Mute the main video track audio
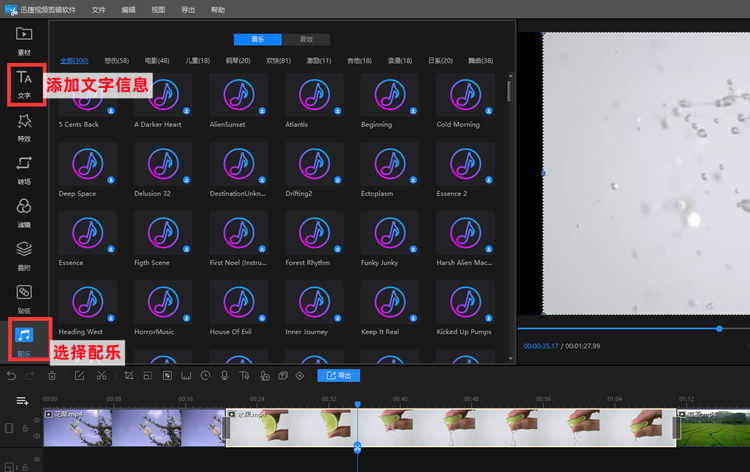The width and height of the screenshot is (750, 472). [37, 436]
